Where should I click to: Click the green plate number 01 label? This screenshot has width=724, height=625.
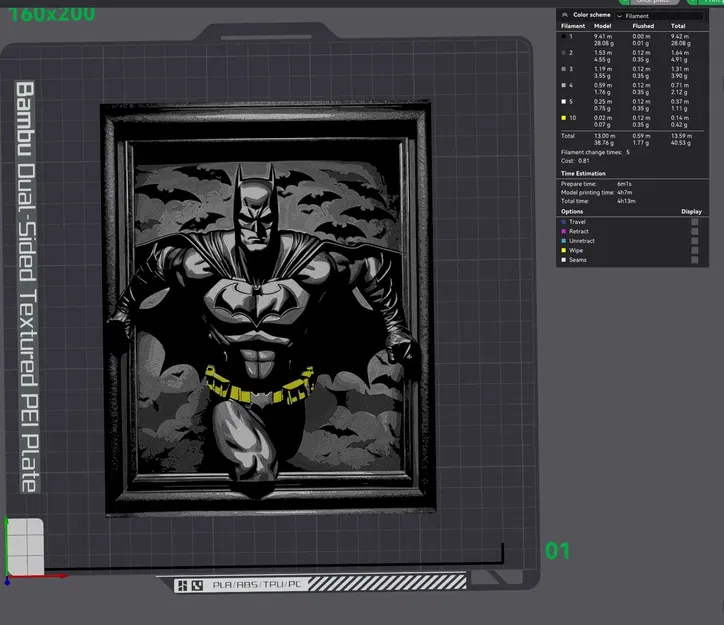point(557,550)
